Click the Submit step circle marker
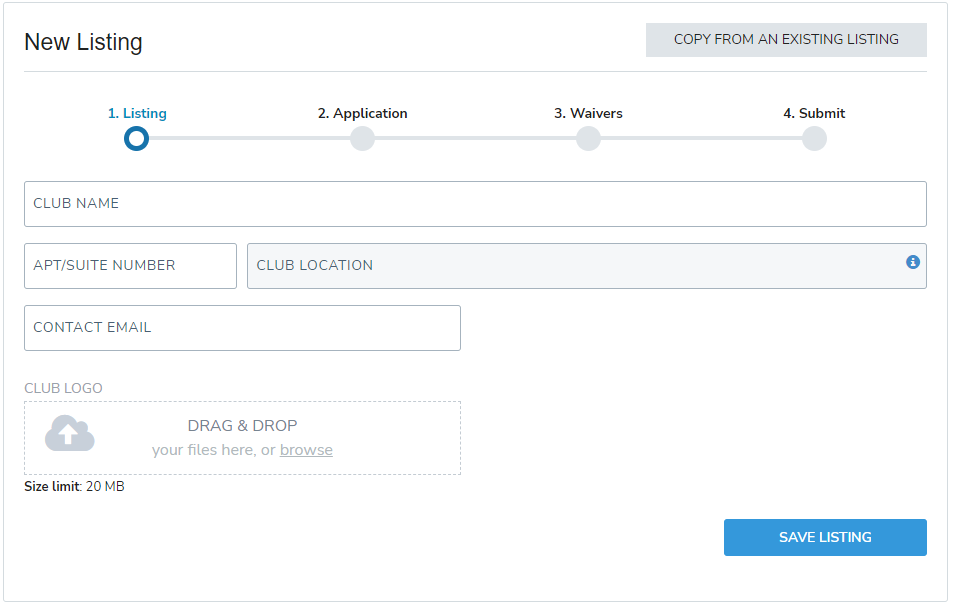 [814, 138]
